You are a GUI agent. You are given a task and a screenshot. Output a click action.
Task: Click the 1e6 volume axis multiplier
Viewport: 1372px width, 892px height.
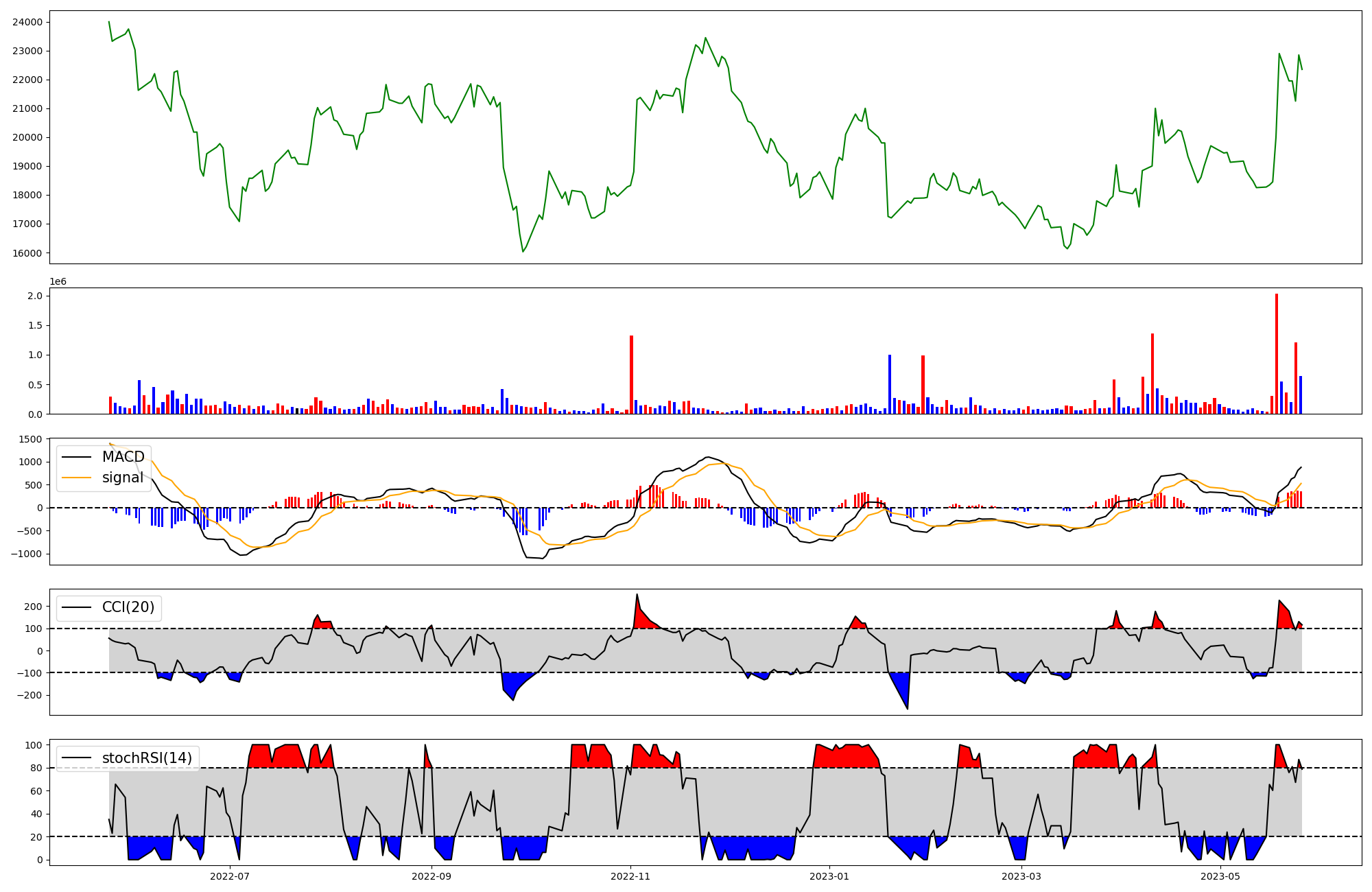(x=58, y=282)
